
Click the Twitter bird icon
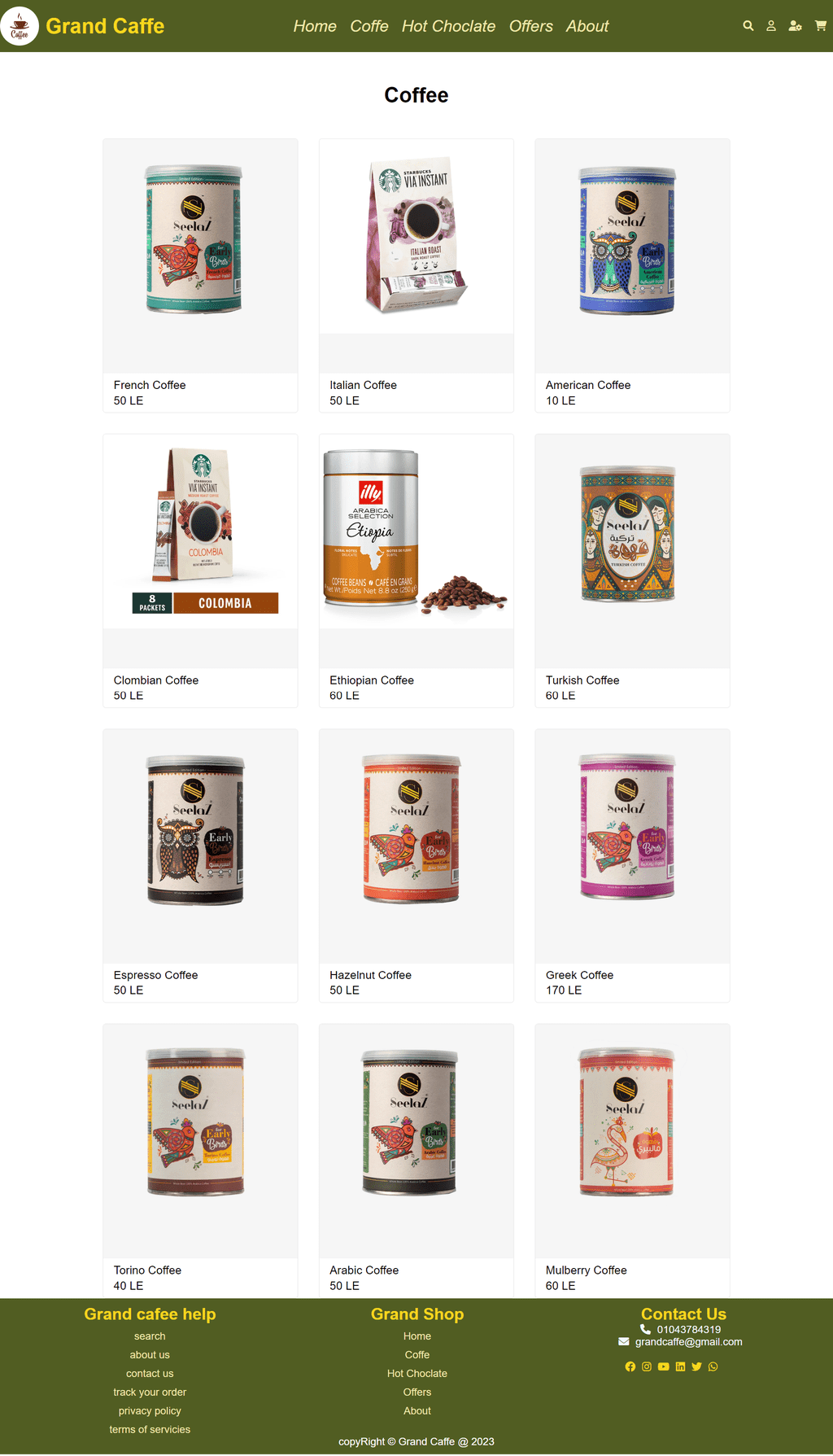coord(696,1367)
